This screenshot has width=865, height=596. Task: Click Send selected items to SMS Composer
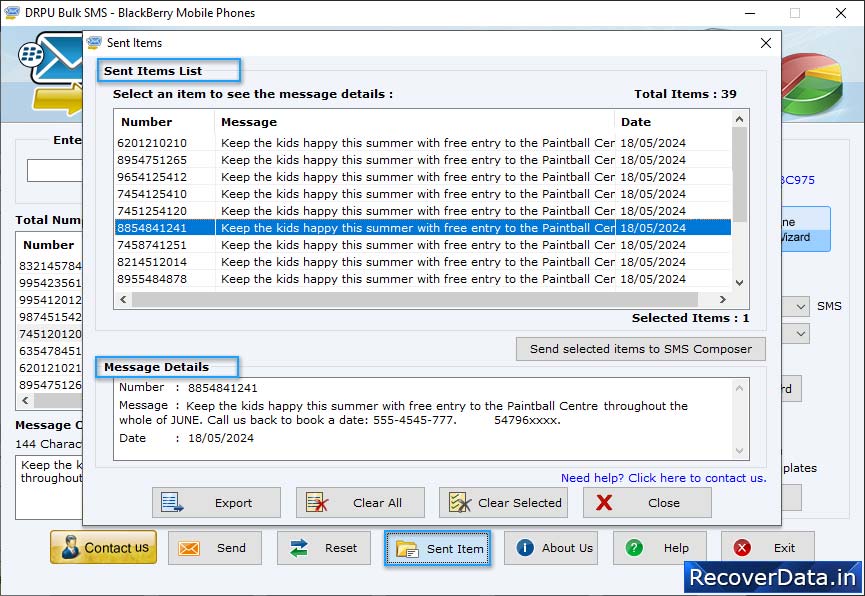point(640,349)
